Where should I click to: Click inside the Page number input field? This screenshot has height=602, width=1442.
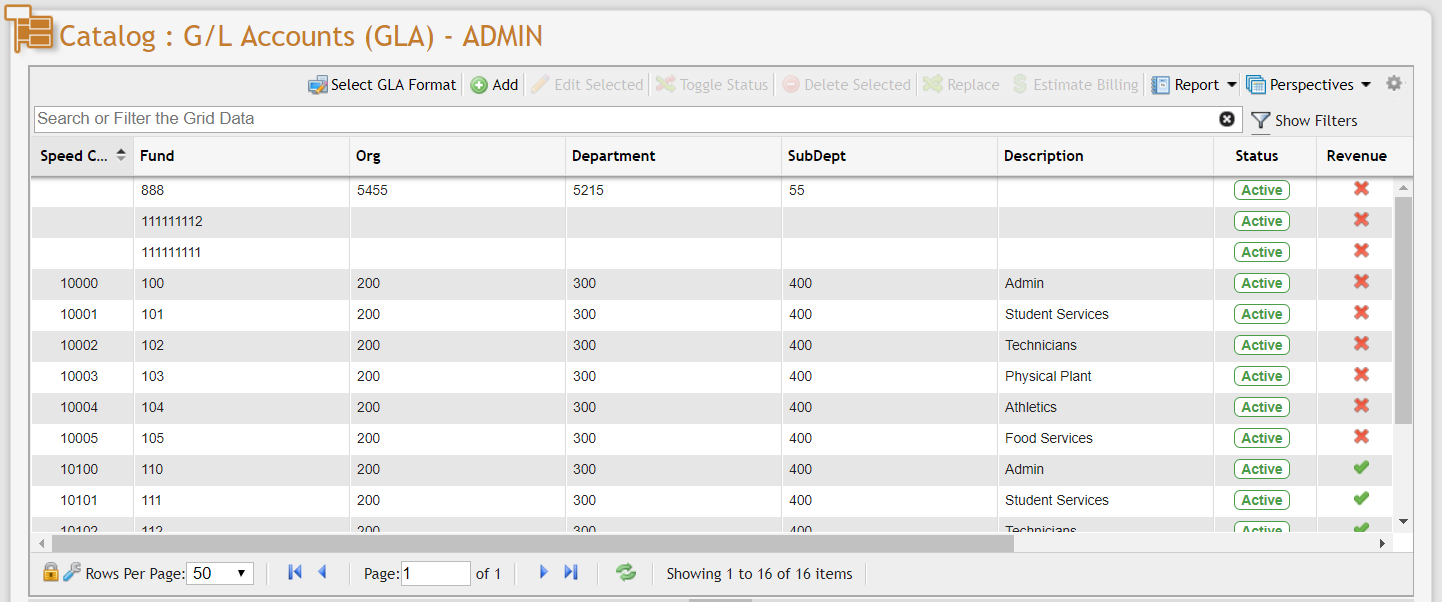pyautogui.click(x=435, y=572)
